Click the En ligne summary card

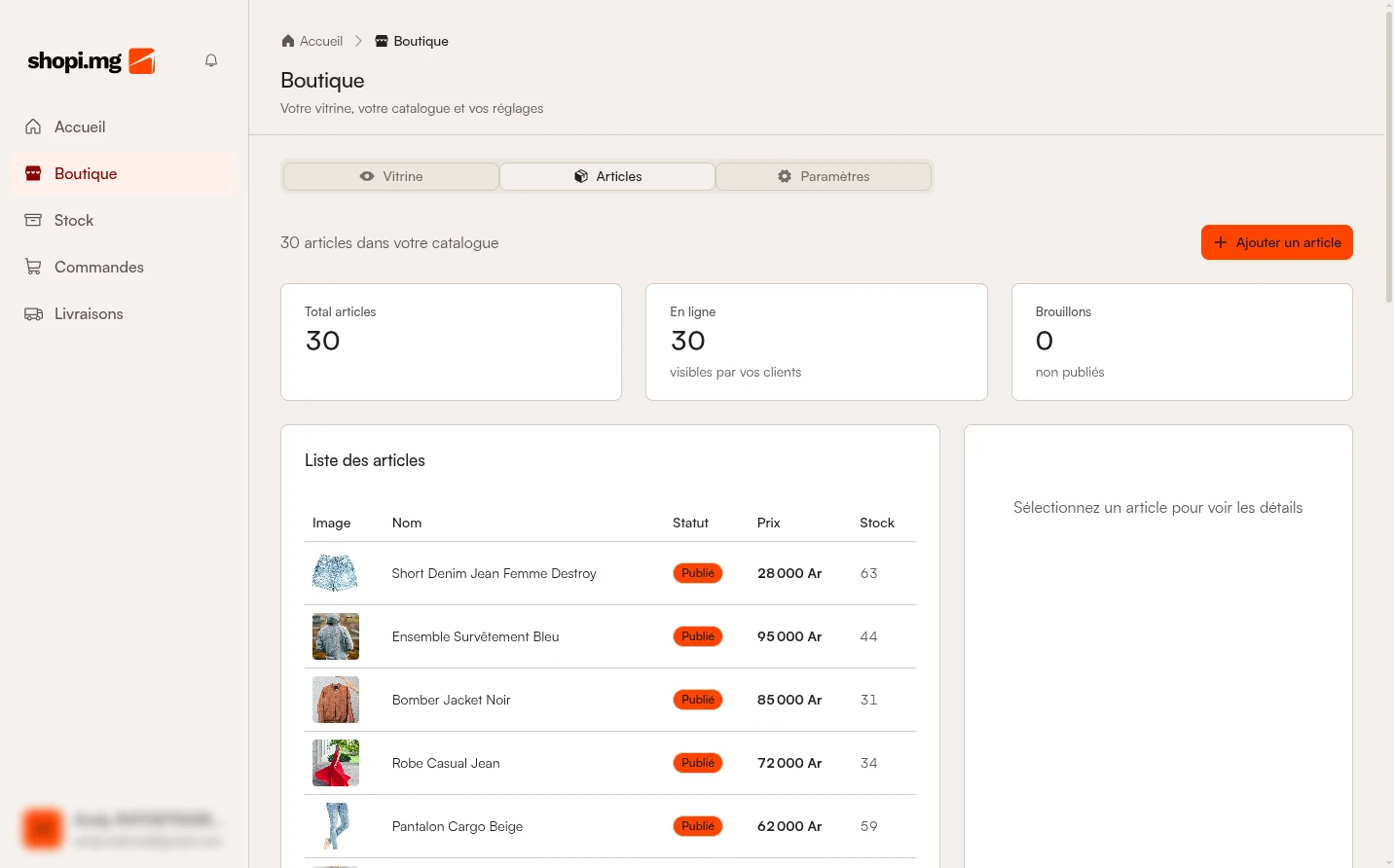817,342
